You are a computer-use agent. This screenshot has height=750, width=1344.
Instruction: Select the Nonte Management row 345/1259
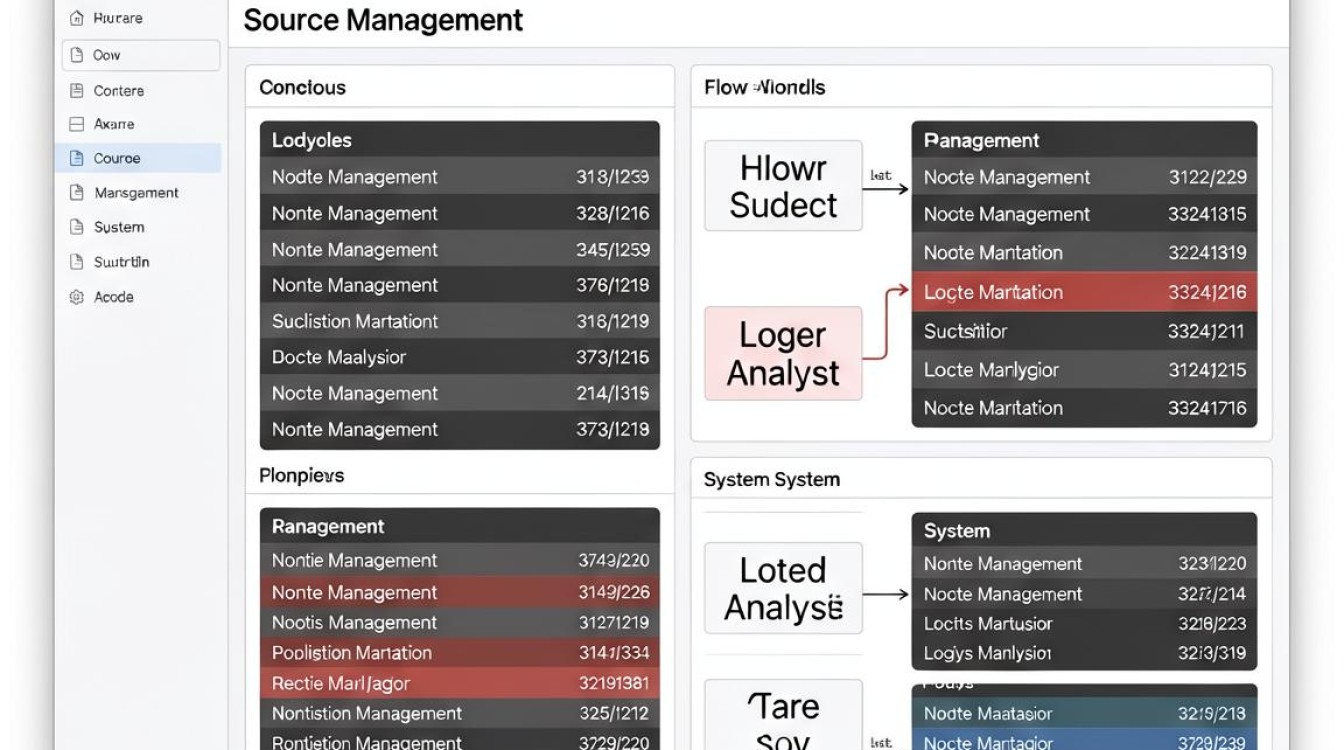[460, 249]
